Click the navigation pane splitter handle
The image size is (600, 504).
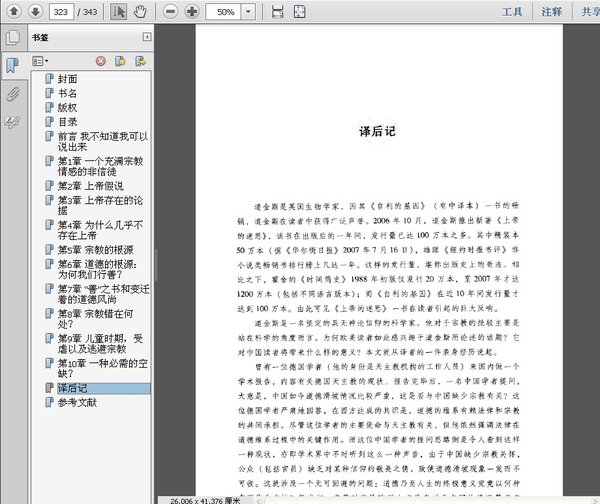pyautogui.click(x=156, y=265)
